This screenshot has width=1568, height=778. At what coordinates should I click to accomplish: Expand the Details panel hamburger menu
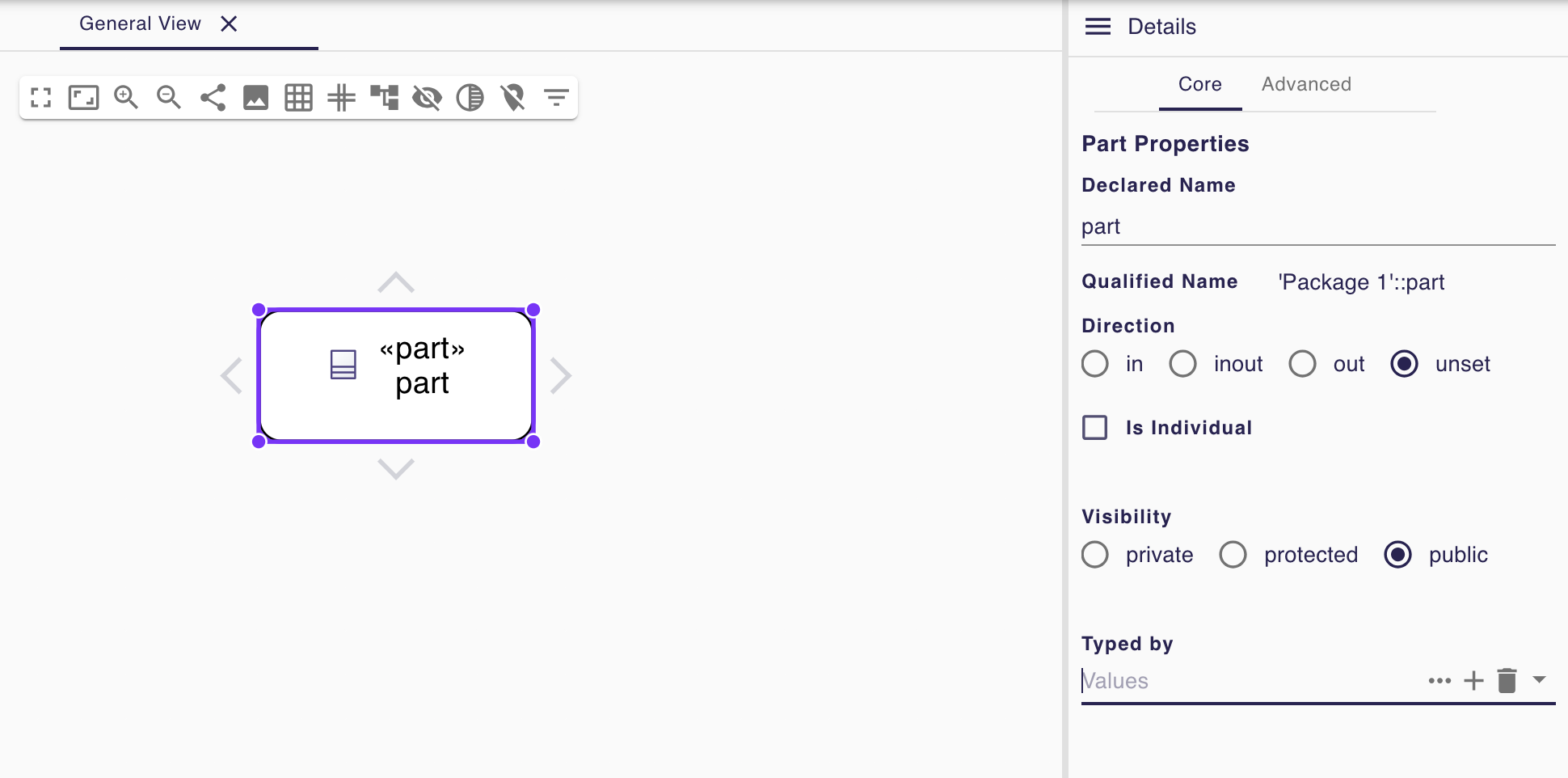click(1098, 27)
